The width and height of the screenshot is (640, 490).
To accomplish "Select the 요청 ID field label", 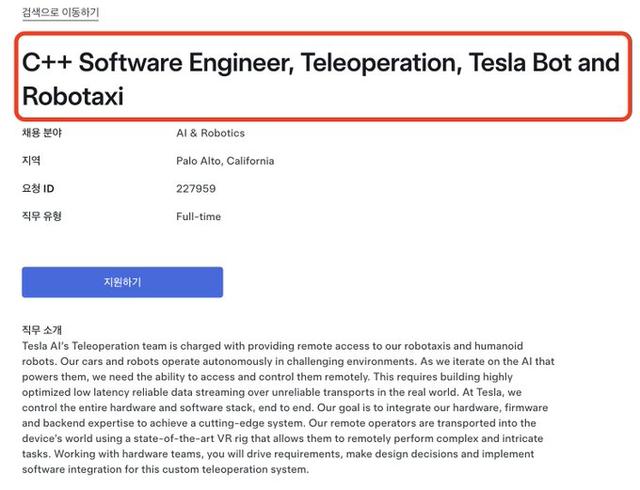I will click(x=38, y=188).
